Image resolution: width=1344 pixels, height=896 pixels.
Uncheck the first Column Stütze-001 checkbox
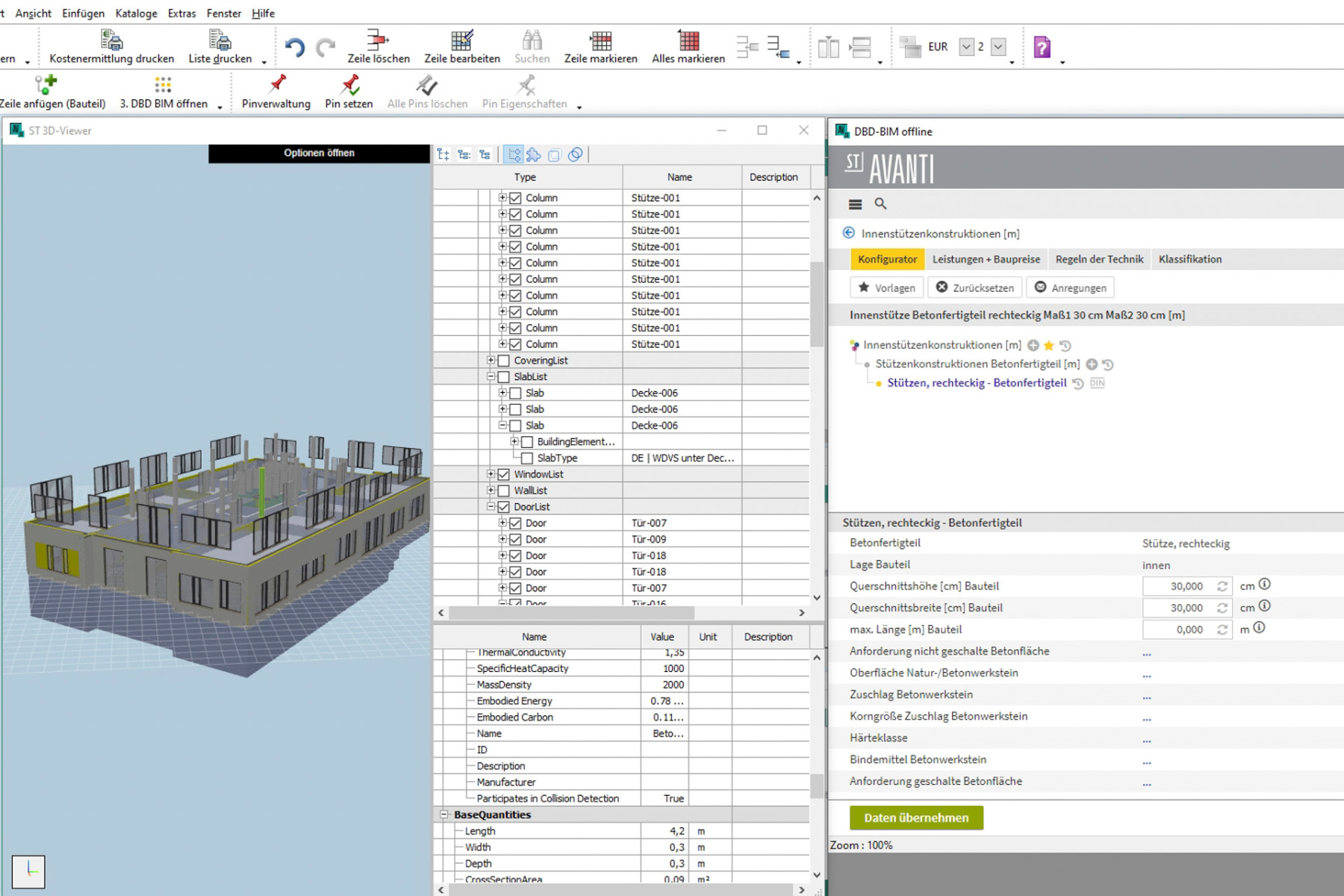(516, 197)
